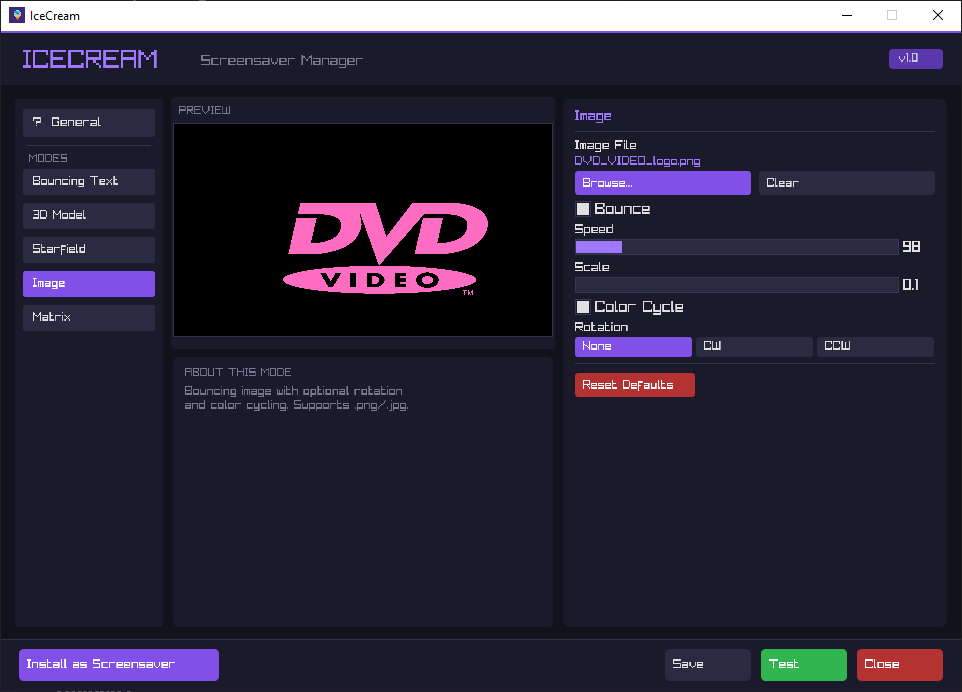Select the Bouncing Text mode
Viewport: 962px width, 692px height.
click(89, 182)
